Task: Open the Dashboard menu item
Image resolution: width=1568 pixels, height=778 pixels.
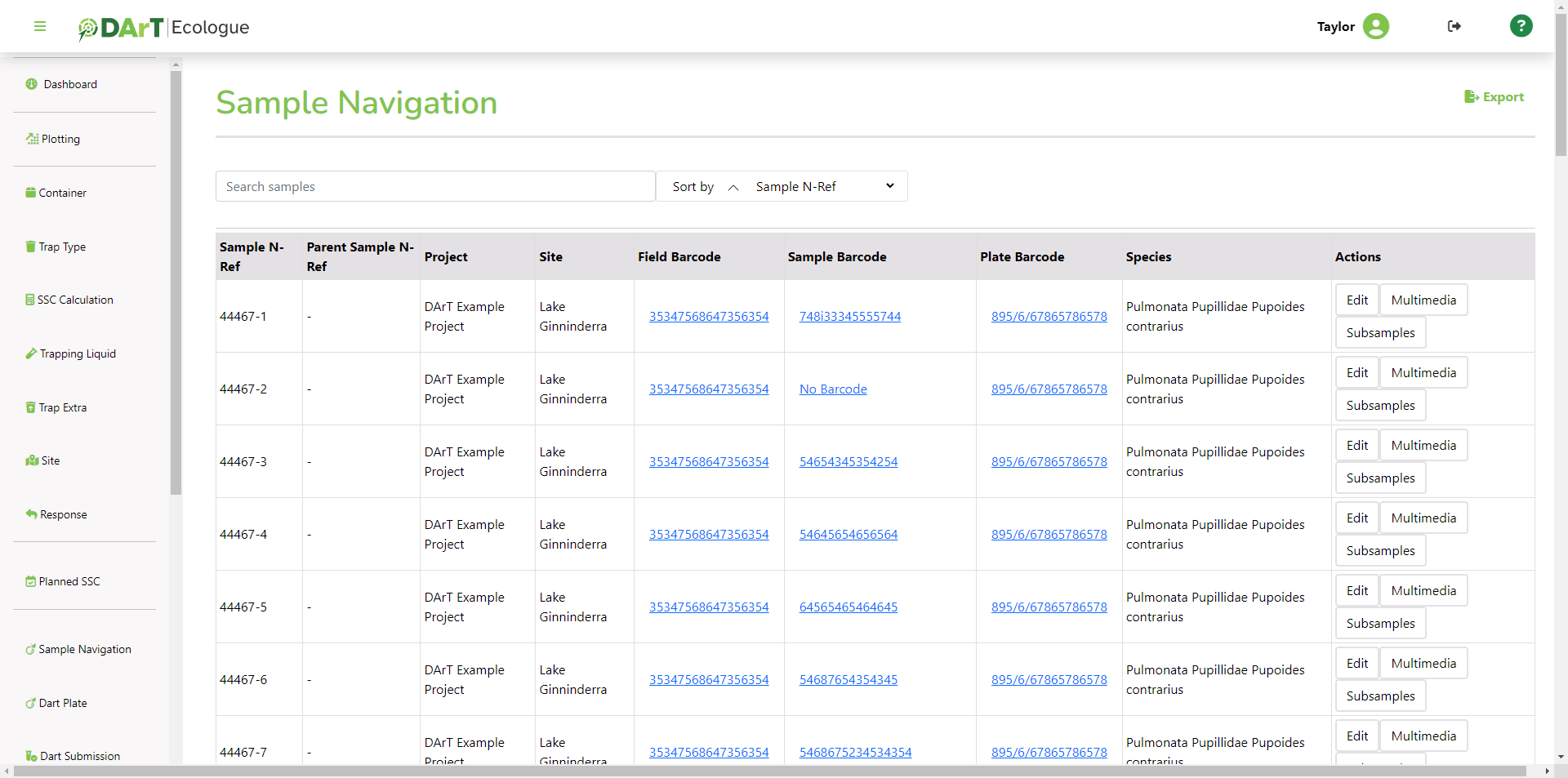Action: pyautogui.click(x=70, y=84)
